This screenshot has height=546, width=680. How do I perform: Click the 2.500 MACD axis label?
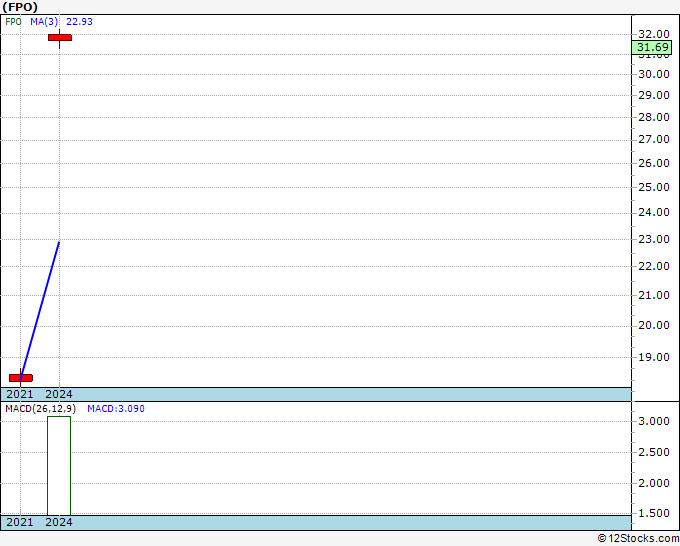click(654, 452)
